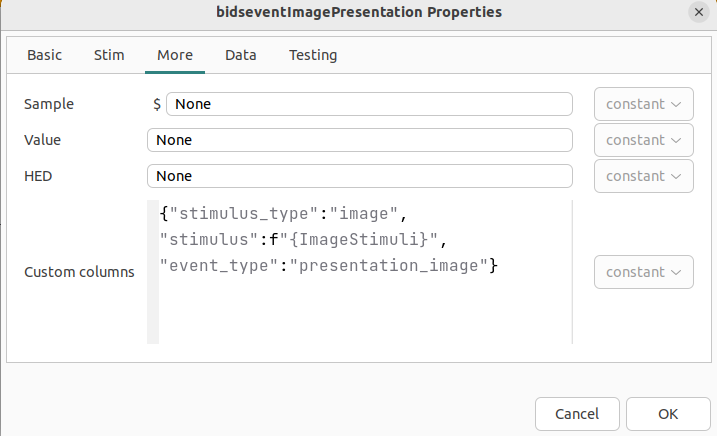This screenshot has height=436, width=717.
Task: Click the Value label
Action: 43,140
